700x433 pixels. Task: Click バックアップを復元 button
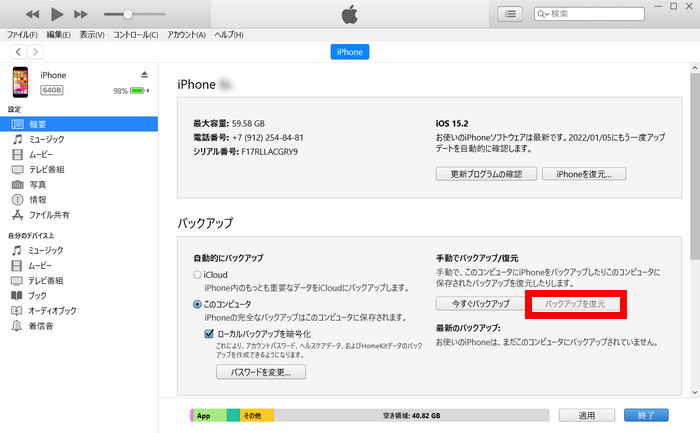pos(575,304)
